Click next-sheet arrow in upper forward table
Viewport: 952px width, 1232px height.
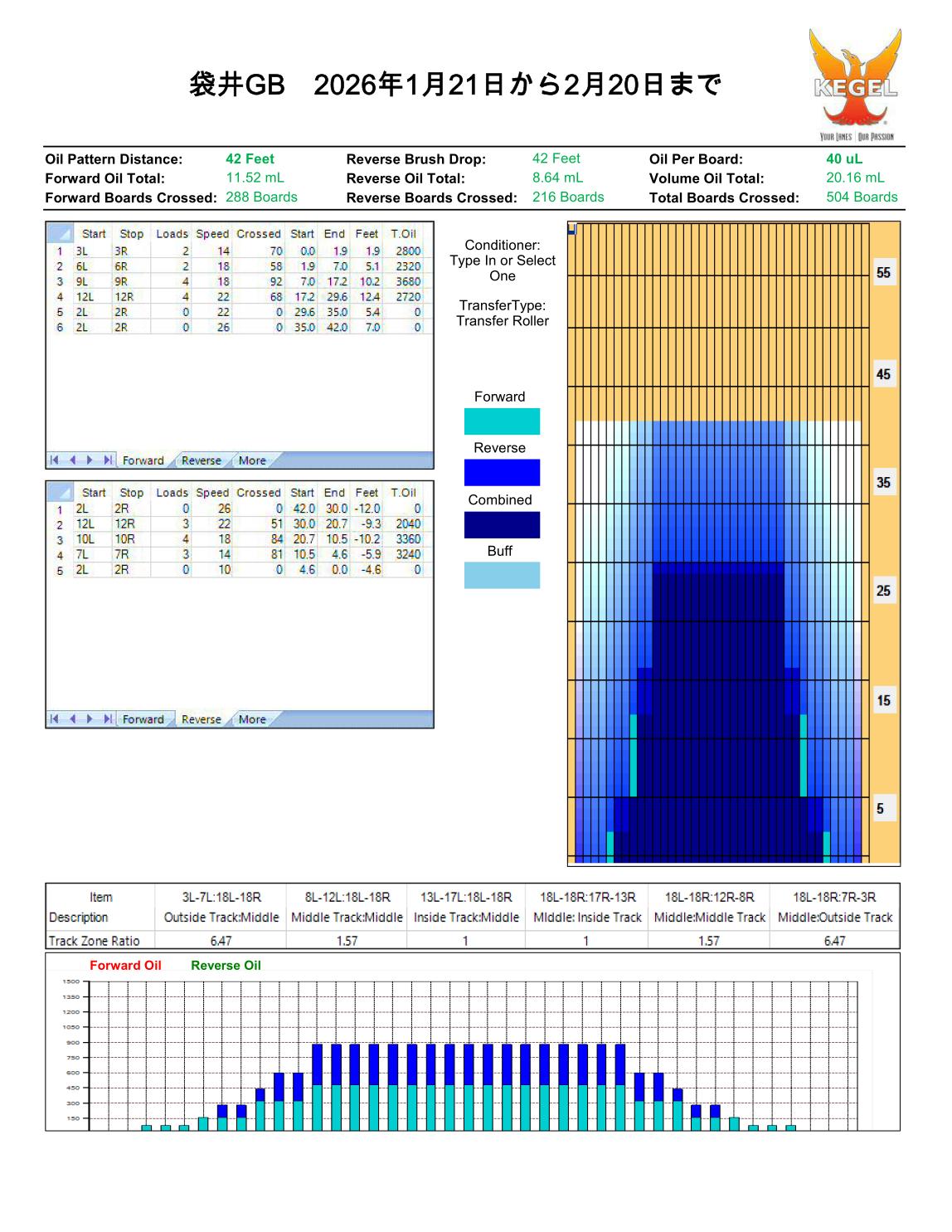pyautogui.click(x=90, y=460)
